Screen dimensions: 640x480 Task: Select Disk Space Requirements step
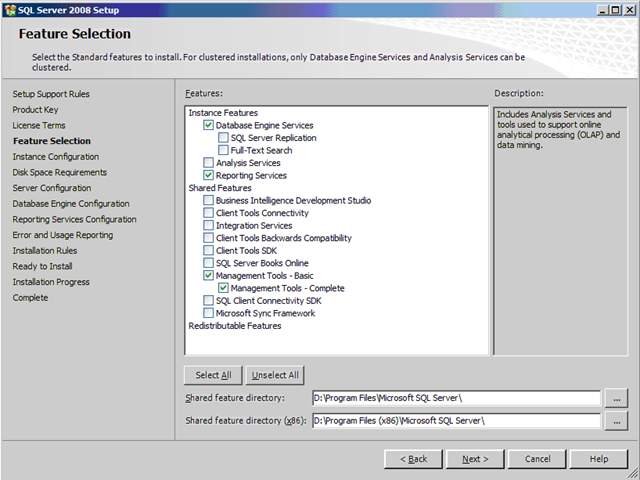point(60,172)
